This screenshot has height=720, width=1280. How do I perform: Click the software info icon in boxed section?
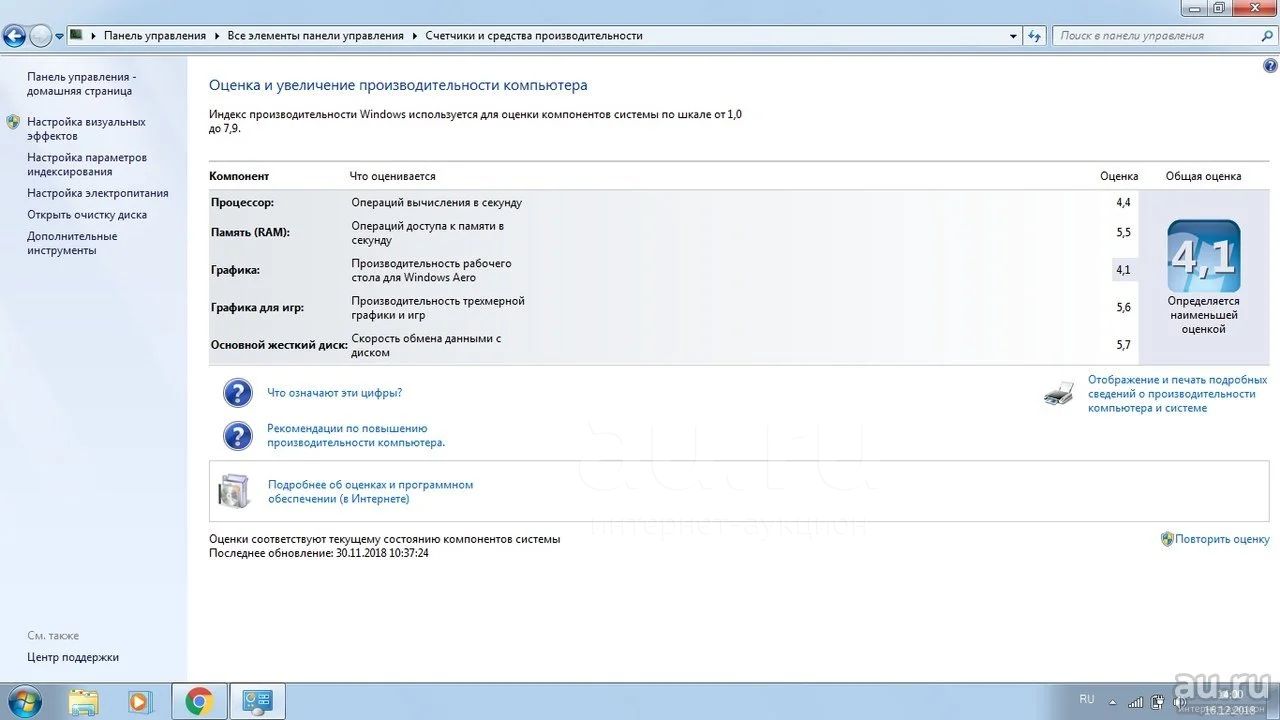tap(234, 490)
